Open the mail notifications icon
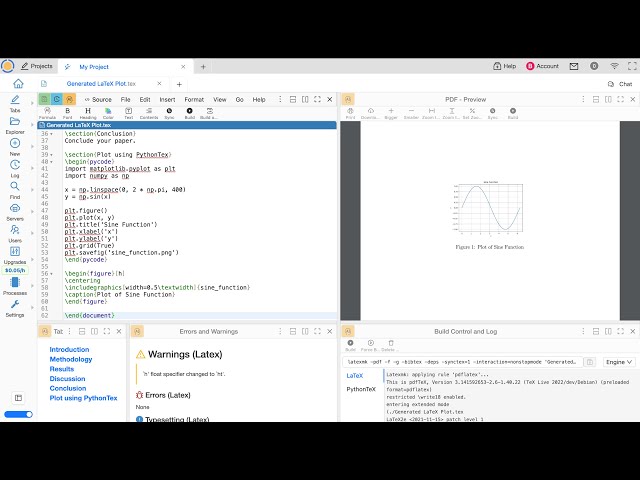This screenshot has height=480, width=640. click(x=574, y=66)
